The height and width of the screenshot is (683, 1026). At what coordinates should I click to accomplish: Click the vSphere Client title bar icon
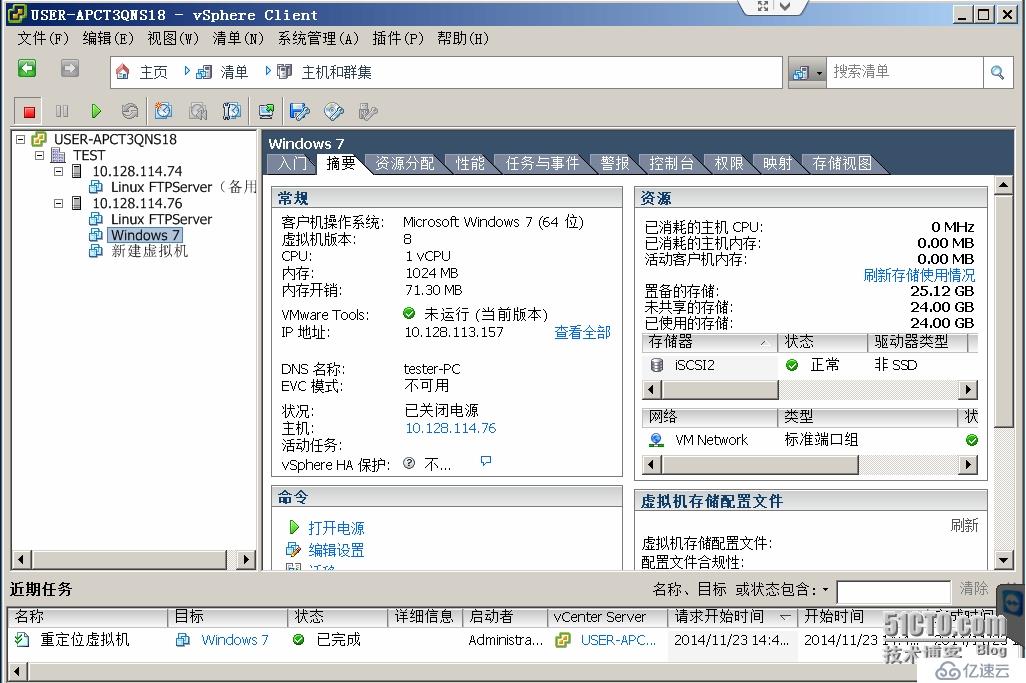(16, 13)
